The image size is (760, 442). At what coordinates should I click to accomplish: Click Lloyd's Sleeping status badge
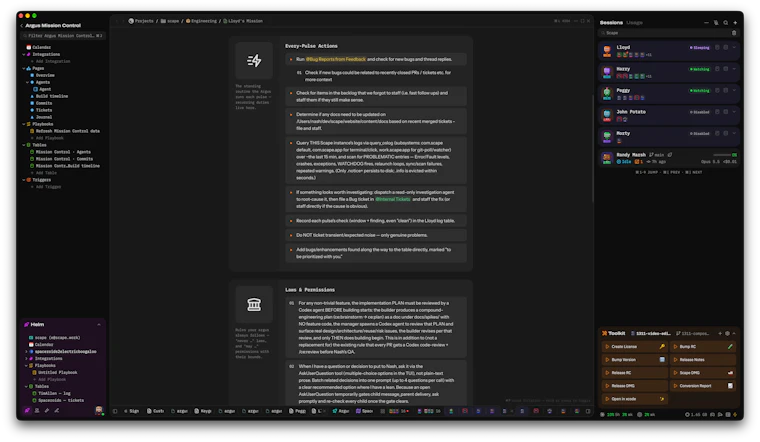699,47
